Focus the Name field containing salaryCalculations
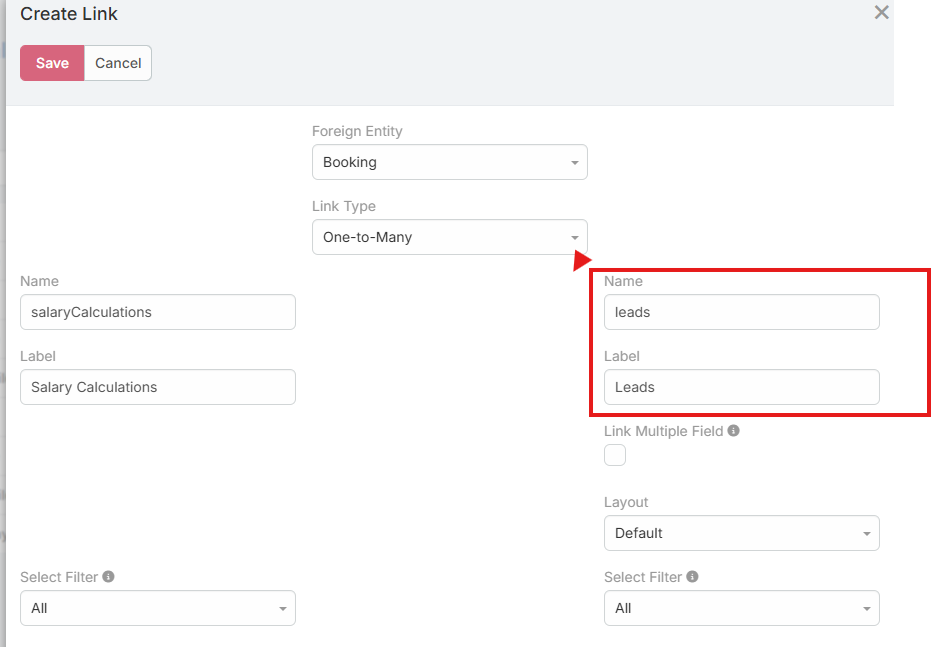931x647 pixels. (x=157, y=312)
